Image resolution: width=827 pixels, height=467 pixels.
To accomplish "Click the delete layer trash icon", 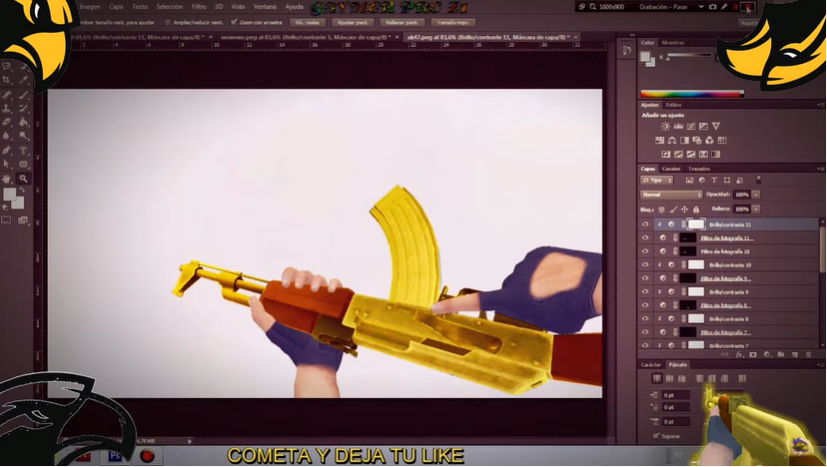I will pyautogui.click(x=809, y=355).
